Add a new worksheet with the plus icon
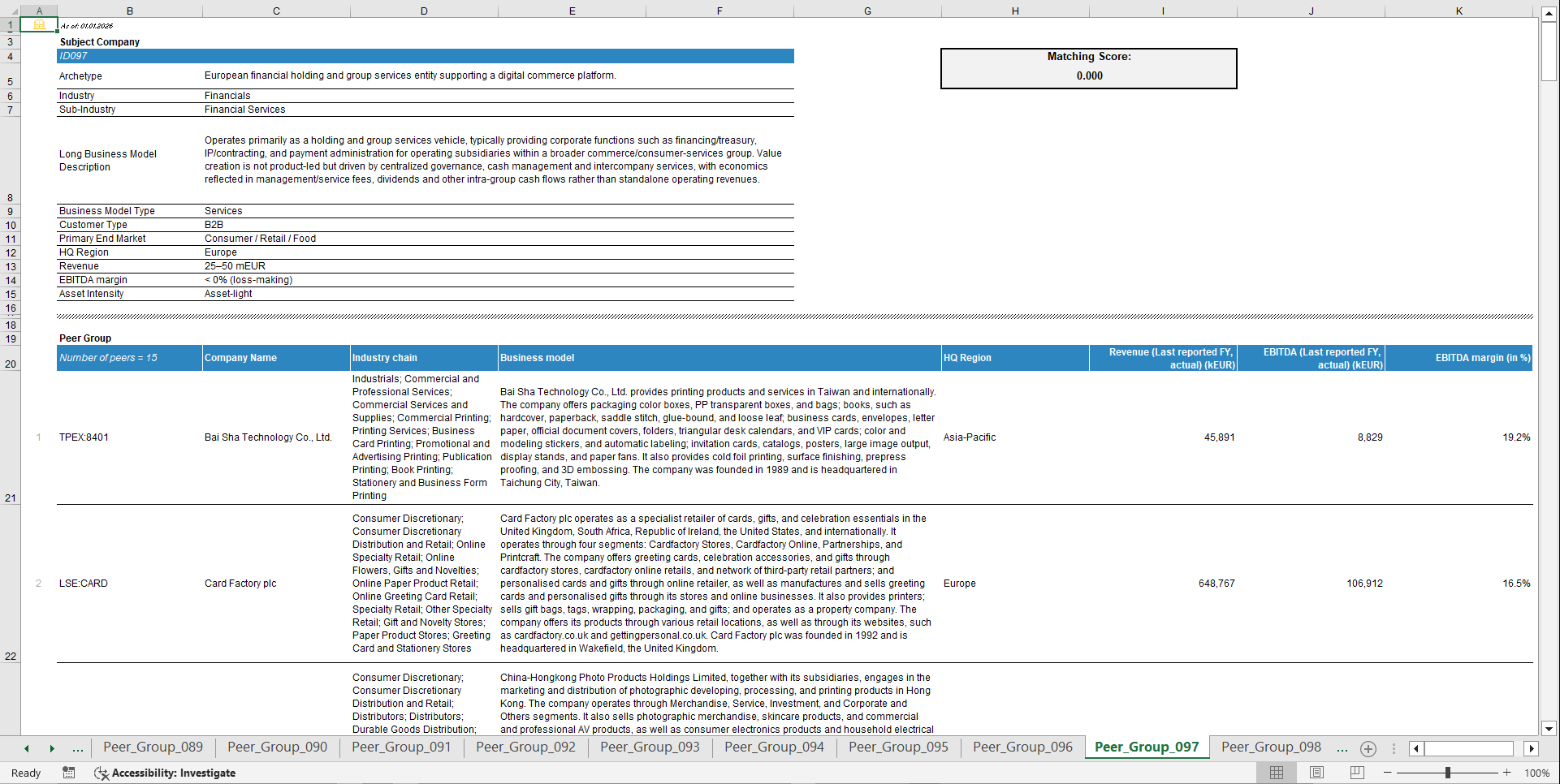Screen dimensions: 1560x784 pos(1368,748)
